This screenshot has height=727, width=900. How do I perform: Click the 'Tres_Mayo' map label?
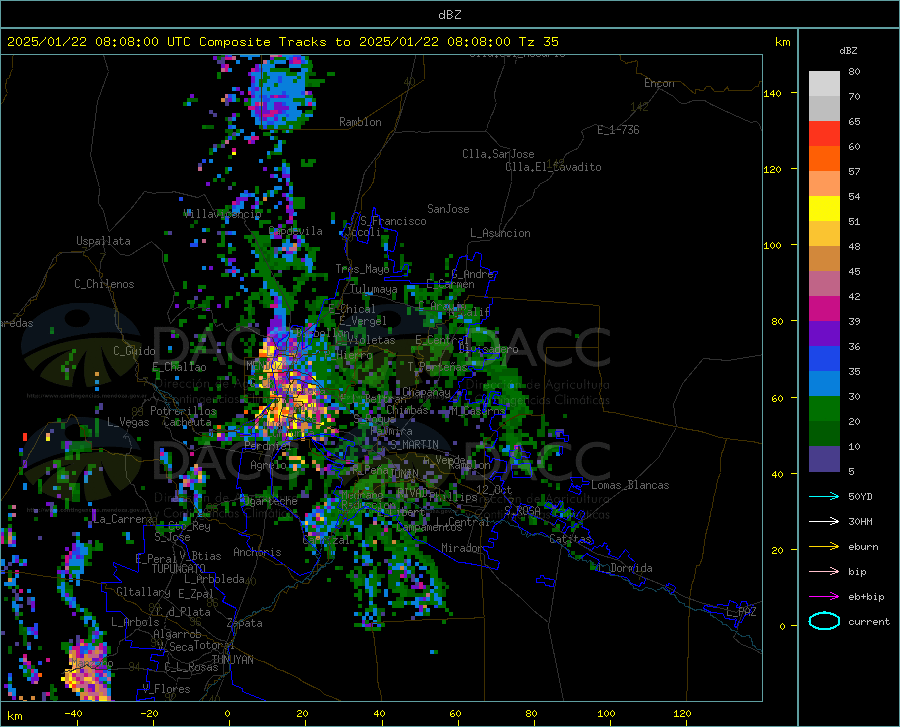click(362, 269)
